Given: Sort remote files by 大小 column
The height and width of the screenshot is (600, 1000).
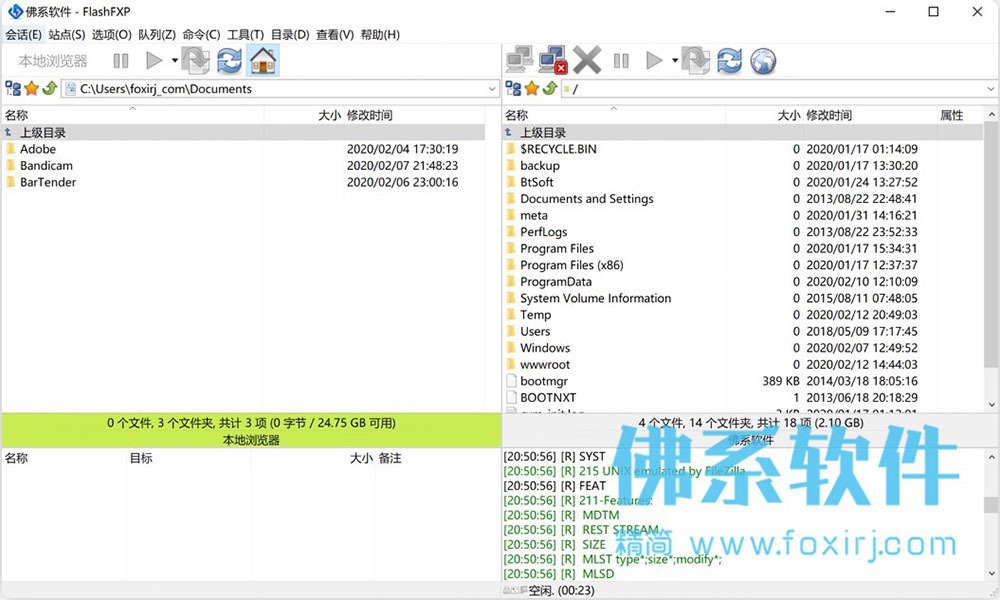Looking at the screenshot, I should pyautogui.click(x=764, y=115).
